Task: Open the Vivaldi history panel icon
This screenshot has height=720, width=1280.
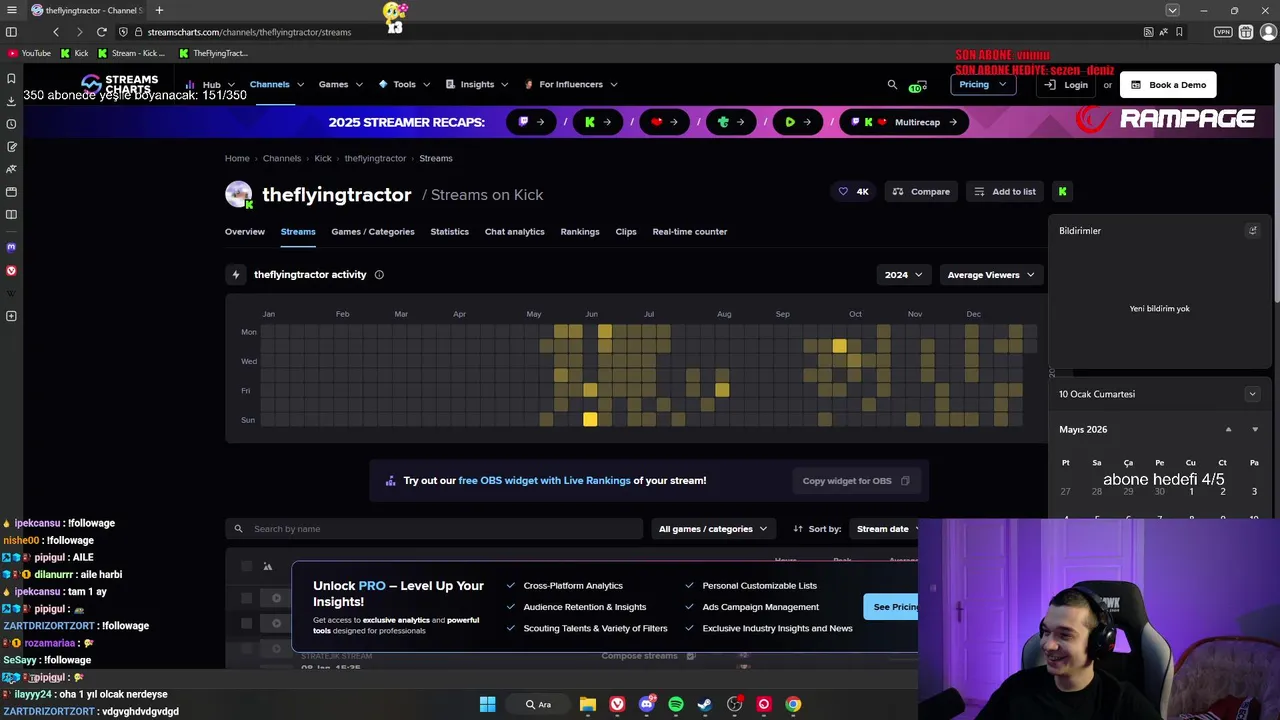Action: pos(11,124)
